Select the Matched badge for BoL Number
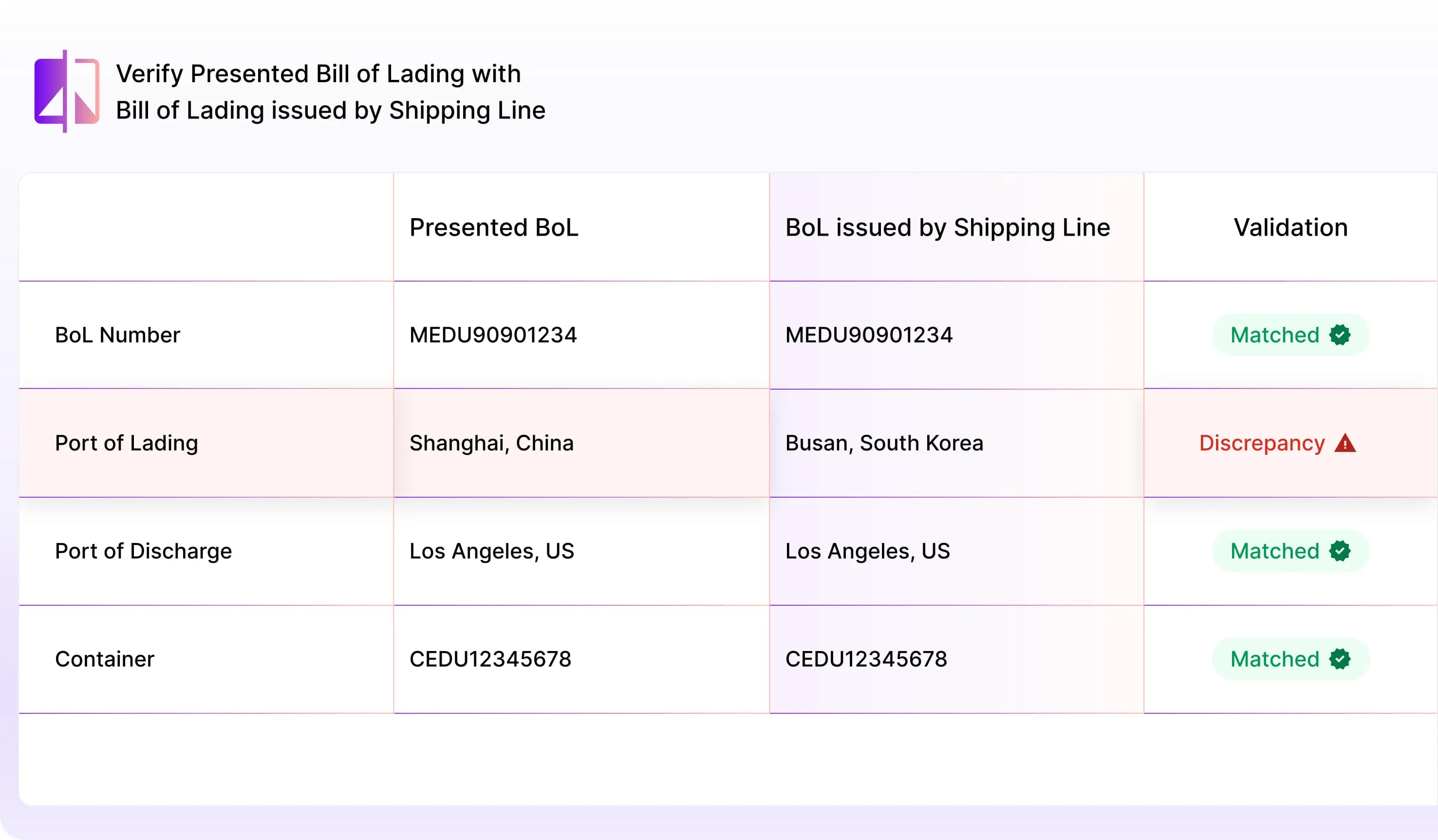The height and width of the screenshot is (840, 1438). pyautogui.click(x=1290, y=335)
